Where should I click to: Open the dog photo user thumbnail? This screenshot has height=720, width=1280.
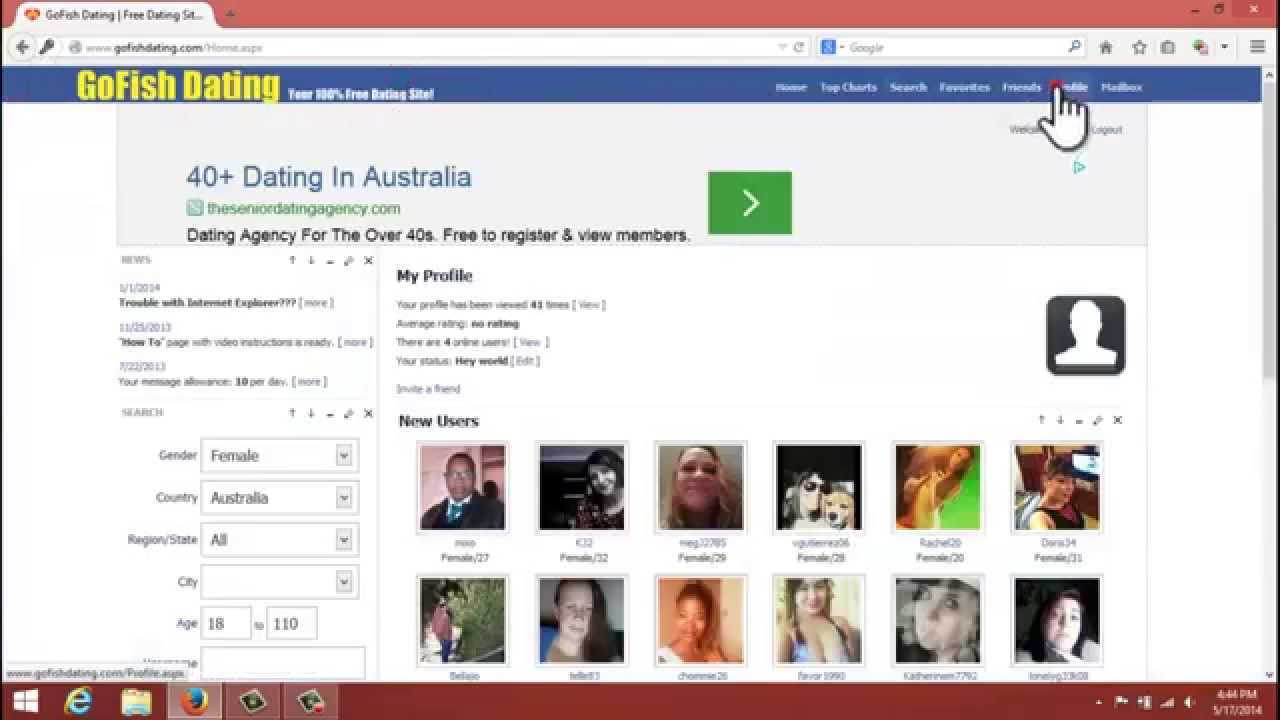pos(819,487)
